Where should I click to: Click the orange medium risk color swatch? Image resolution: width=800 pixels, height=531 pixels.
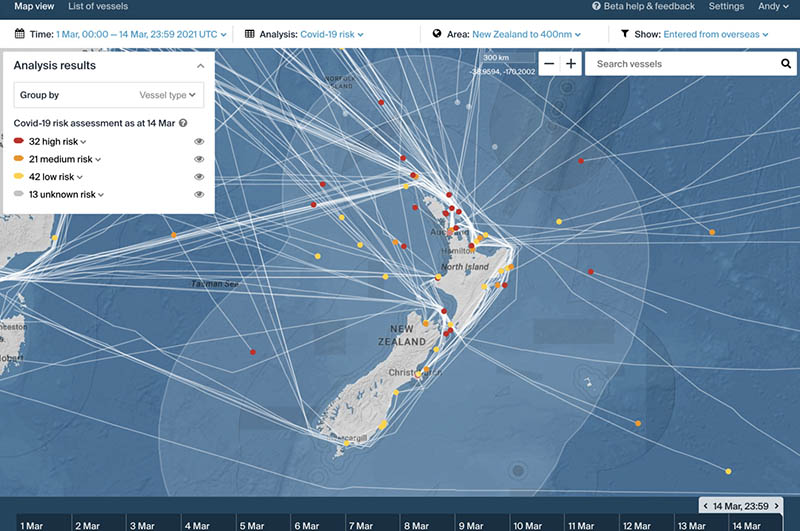(19, 158)
